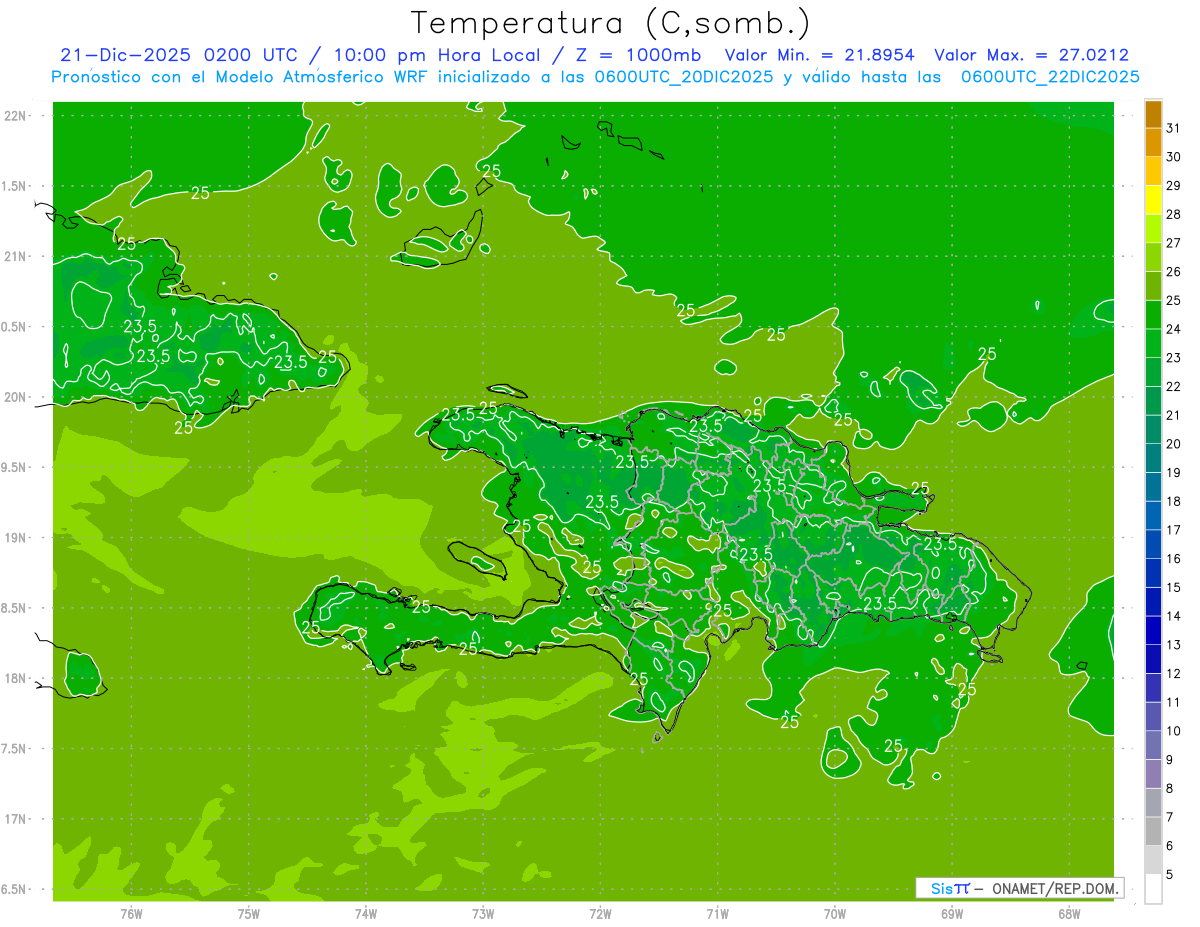Click the 68W longitude axis label

click(x=1069, y=915)
